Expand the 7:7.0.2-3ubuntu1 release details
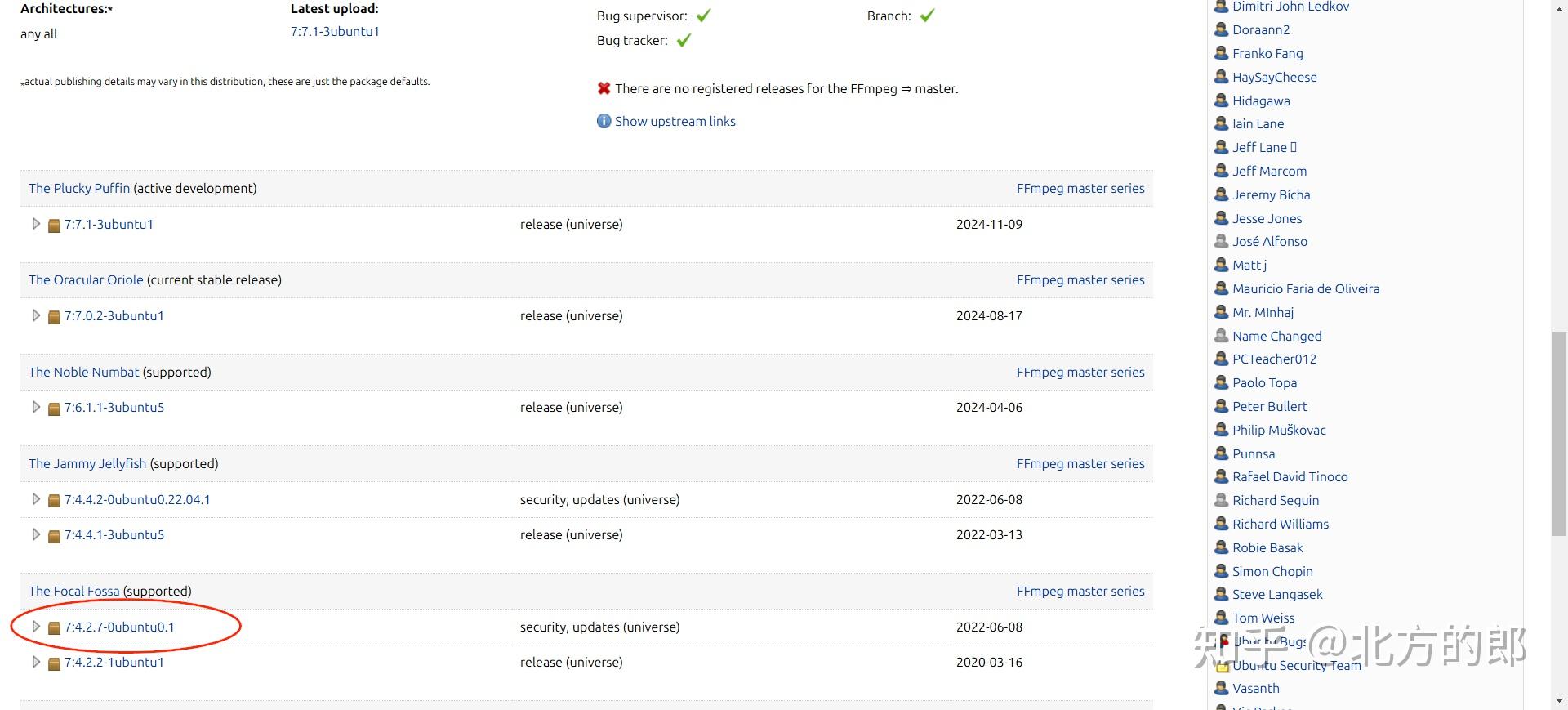 click(36, 315)
